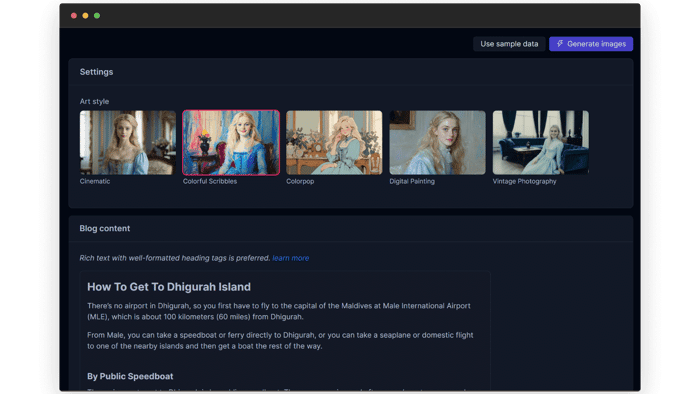This screenshot has height=394, width=700.
Task: Click the Use sample data button
Action: click(x=509, y=44)
